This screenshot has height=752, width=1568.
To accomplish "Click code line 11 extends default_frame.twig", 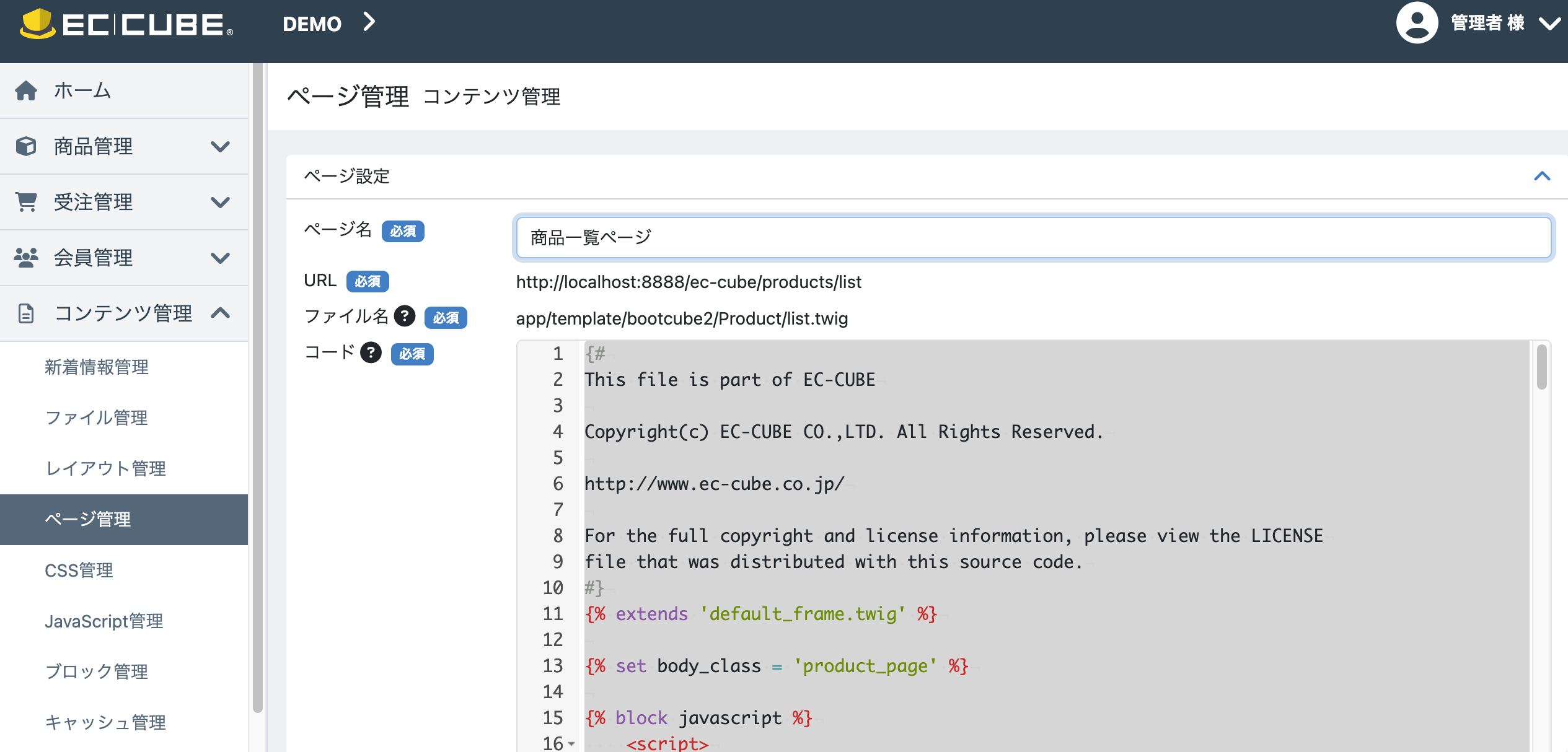I will [760, 614].
